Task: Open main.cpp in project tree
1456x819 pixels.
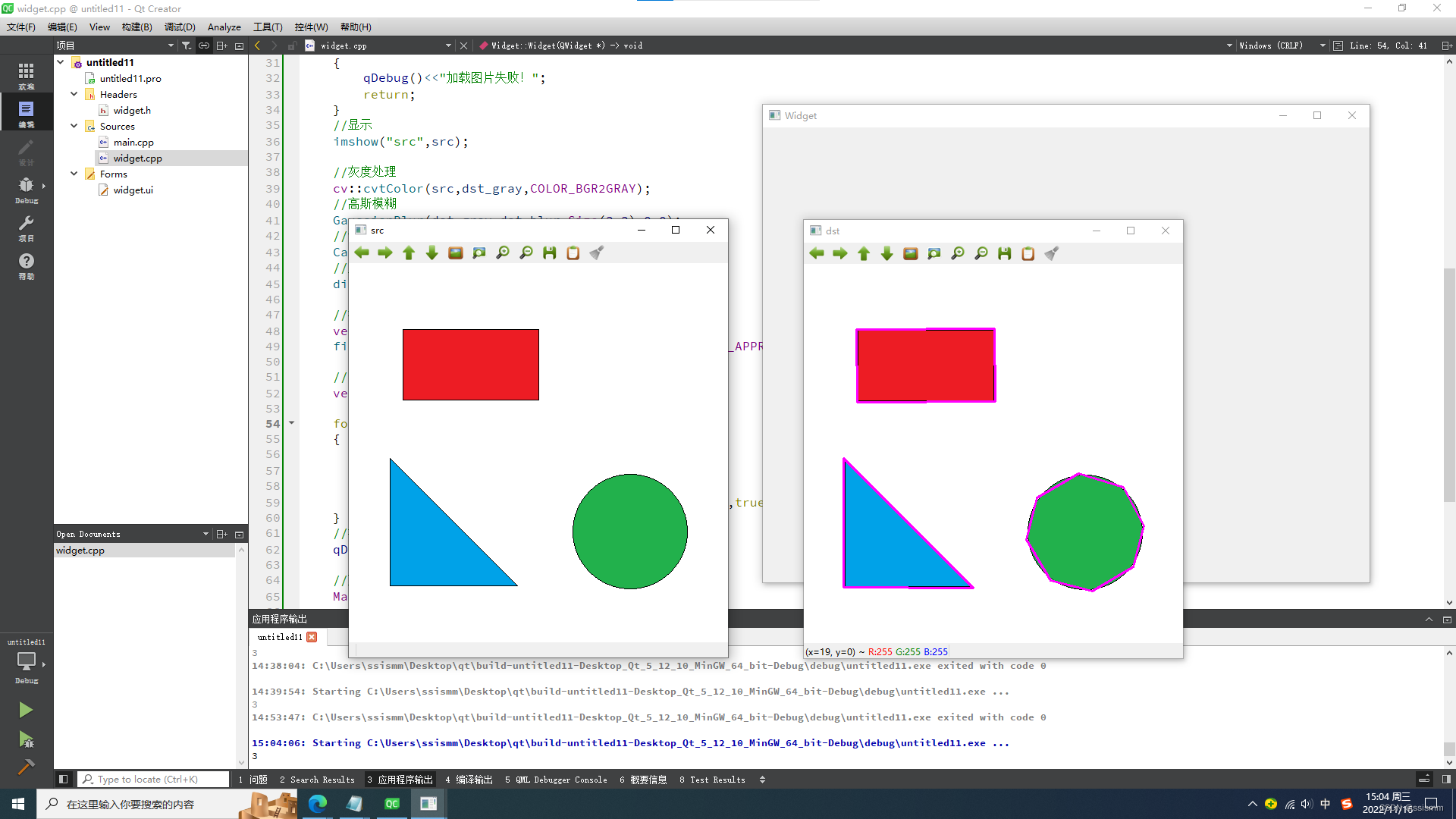Action: [133, 143]
